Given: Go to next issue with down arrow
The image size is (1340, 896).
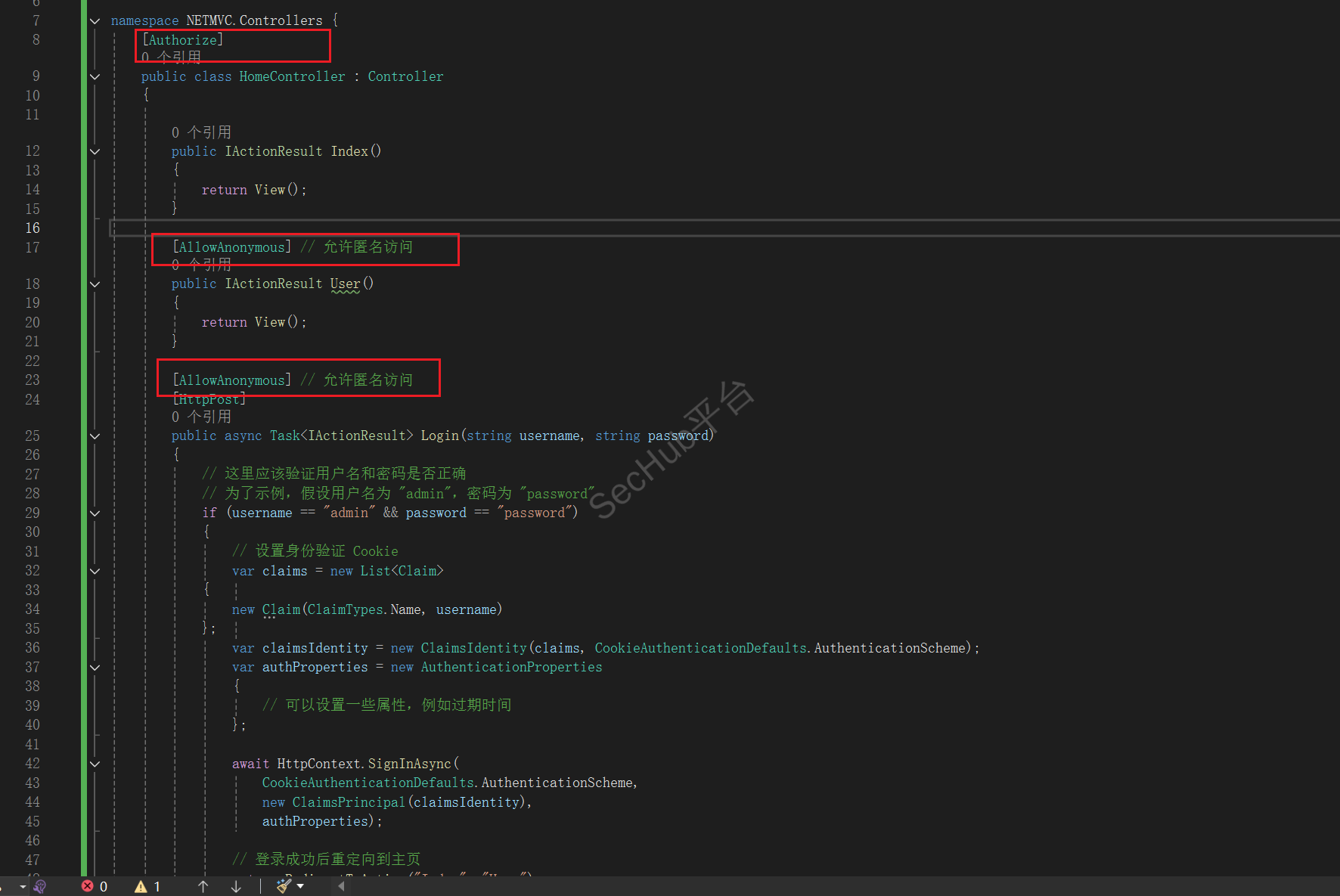Looking at the screenshot, I should [x=236, y=886].
